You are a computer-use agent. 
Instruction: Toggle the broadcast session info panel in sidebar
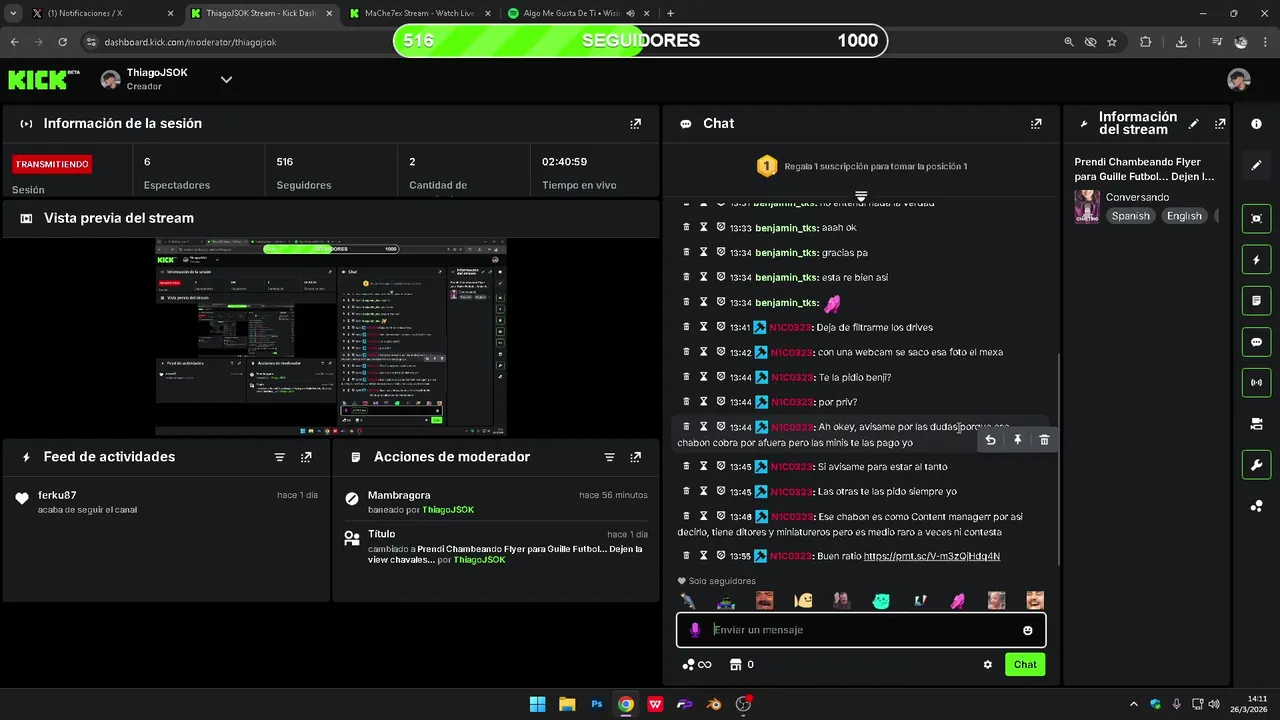(1256, 382)
